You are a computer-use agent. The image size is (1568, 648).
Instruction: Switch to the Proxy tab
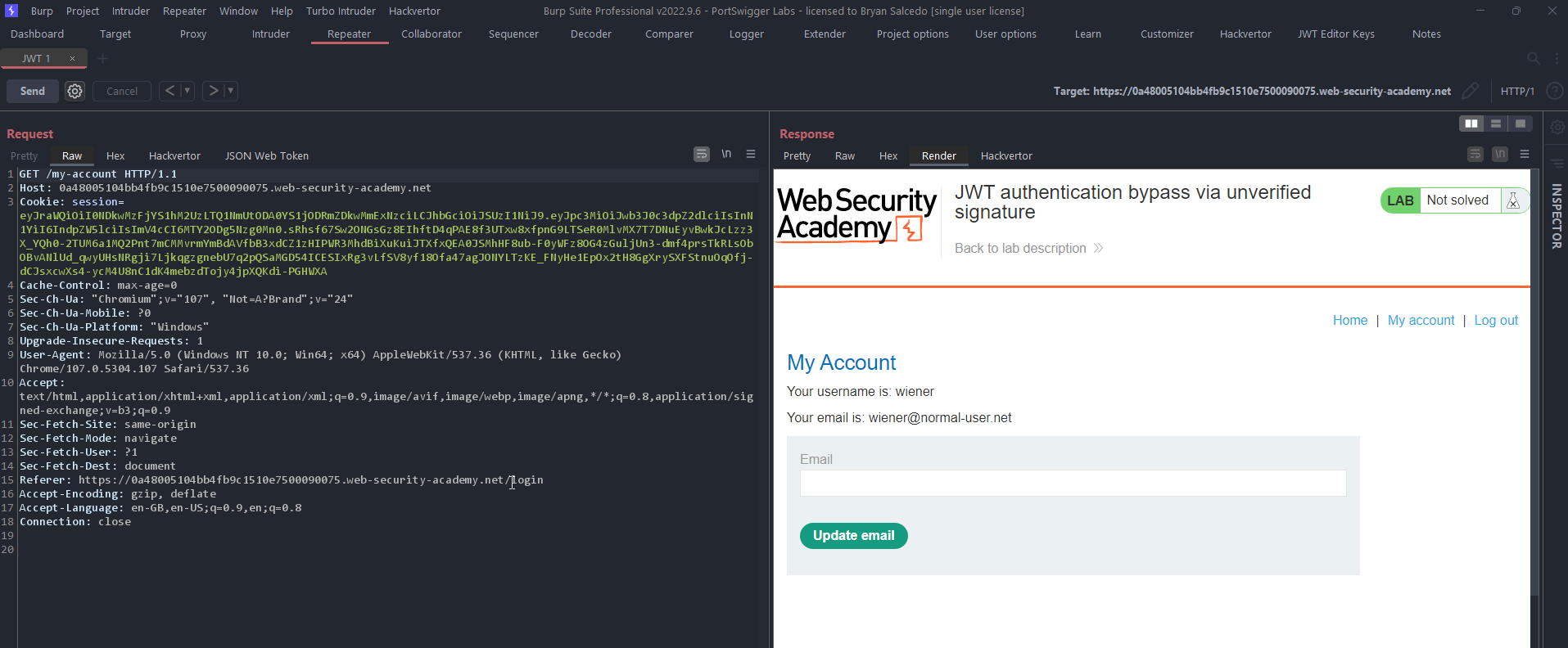(193, 34)
